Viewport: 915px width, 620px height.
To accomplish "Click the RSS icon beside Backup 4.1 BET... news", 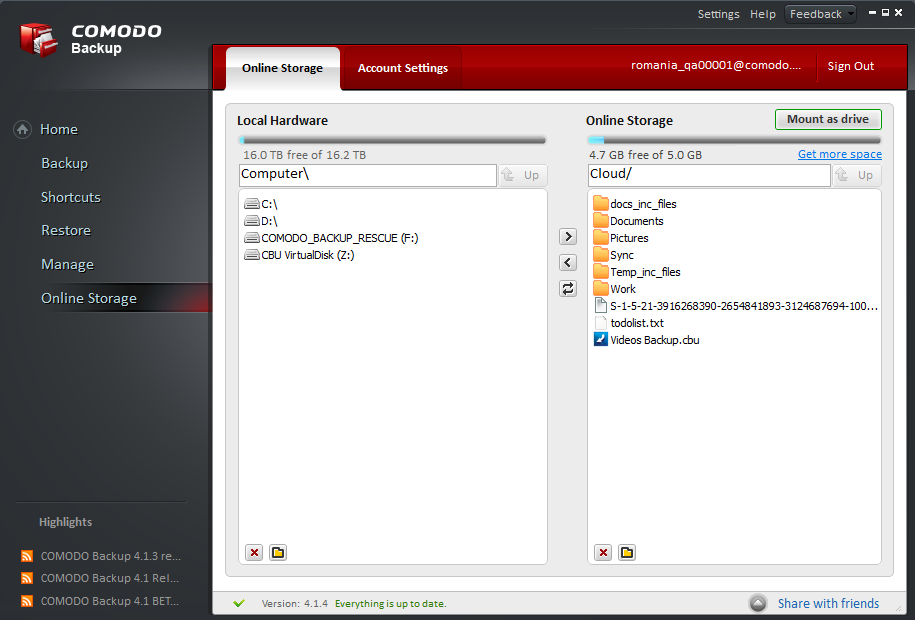I will tap(27, 601).
